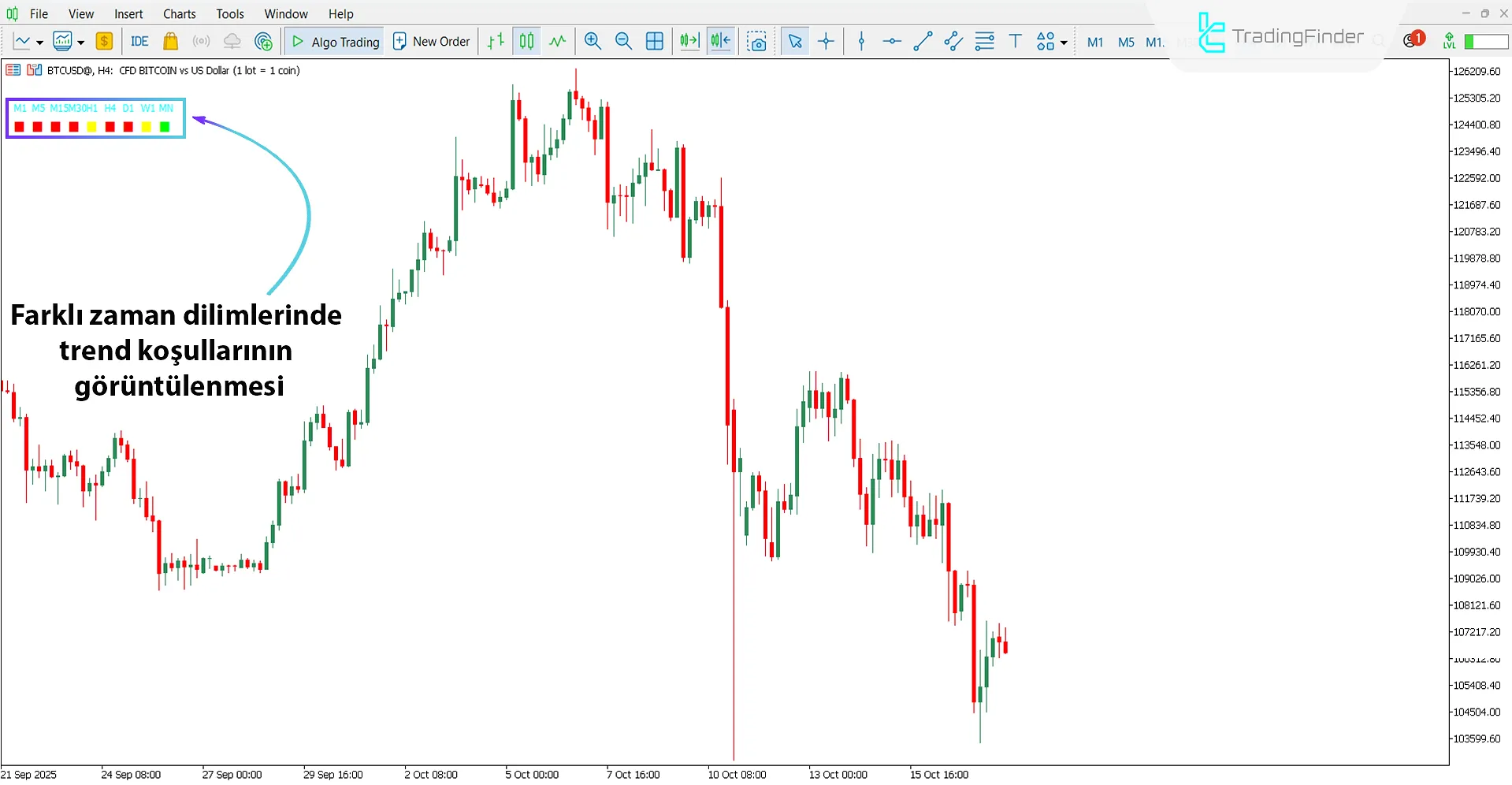Click the green MN trend square
1512x785 pixels.
point(165,127)
